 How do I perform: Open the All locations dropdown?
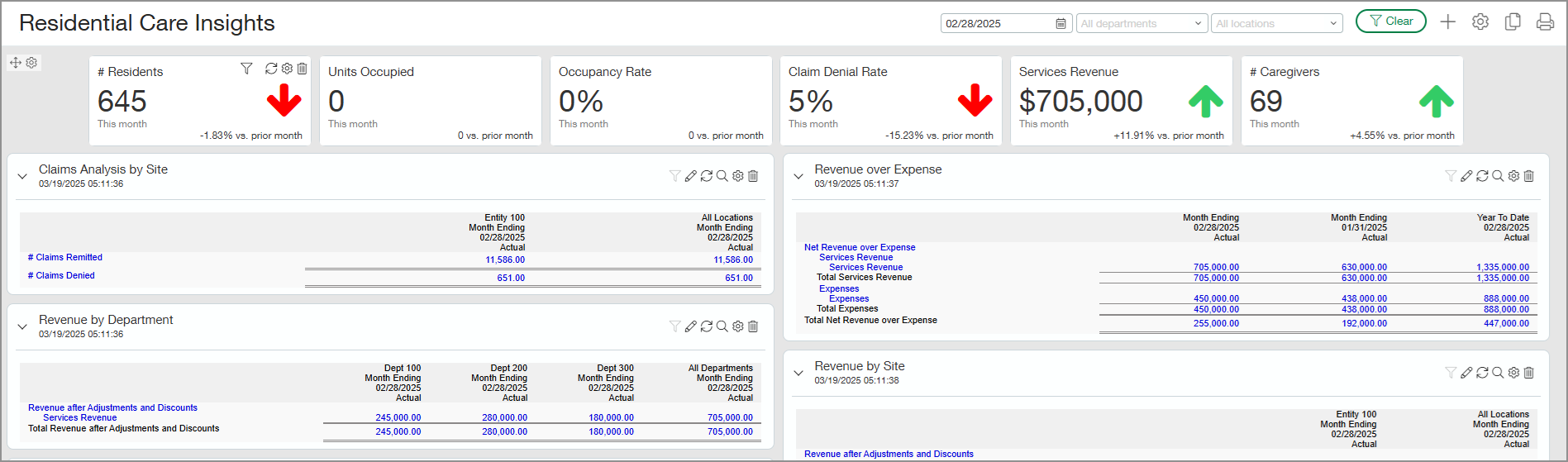point(1276,23)
